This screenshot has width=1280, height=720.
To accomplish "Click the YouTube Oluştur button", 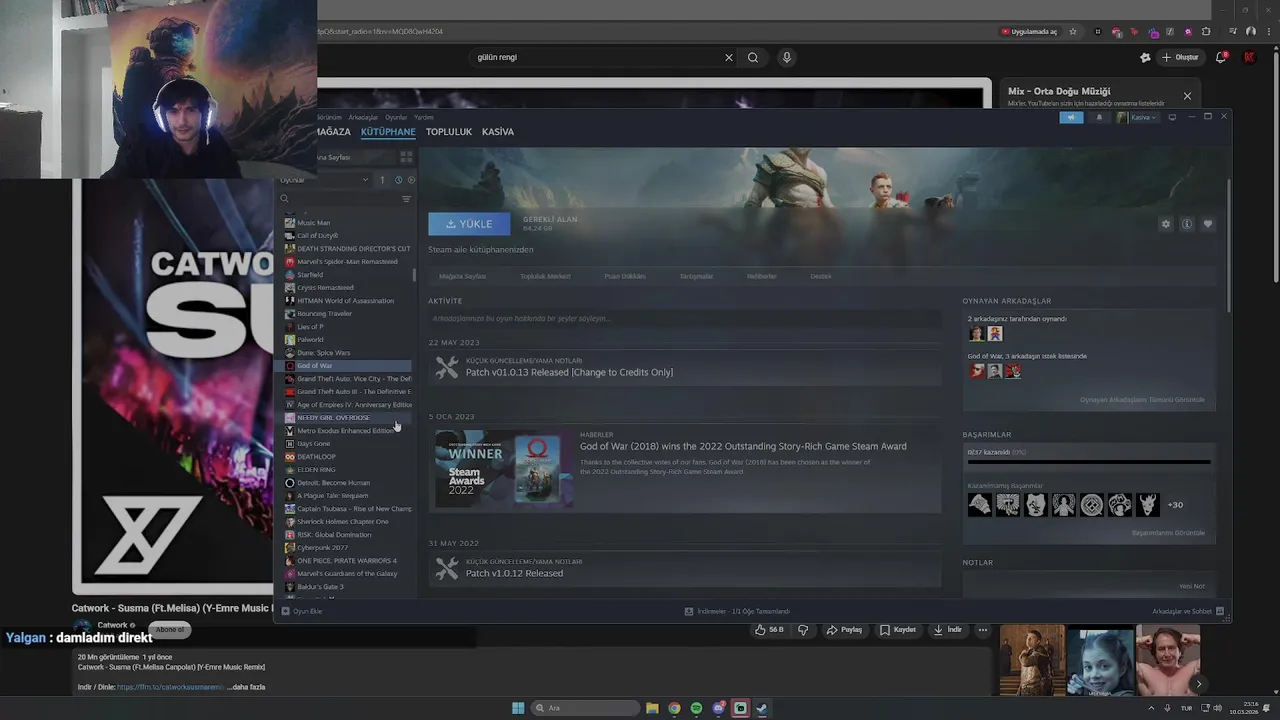I will [1180, 57].
